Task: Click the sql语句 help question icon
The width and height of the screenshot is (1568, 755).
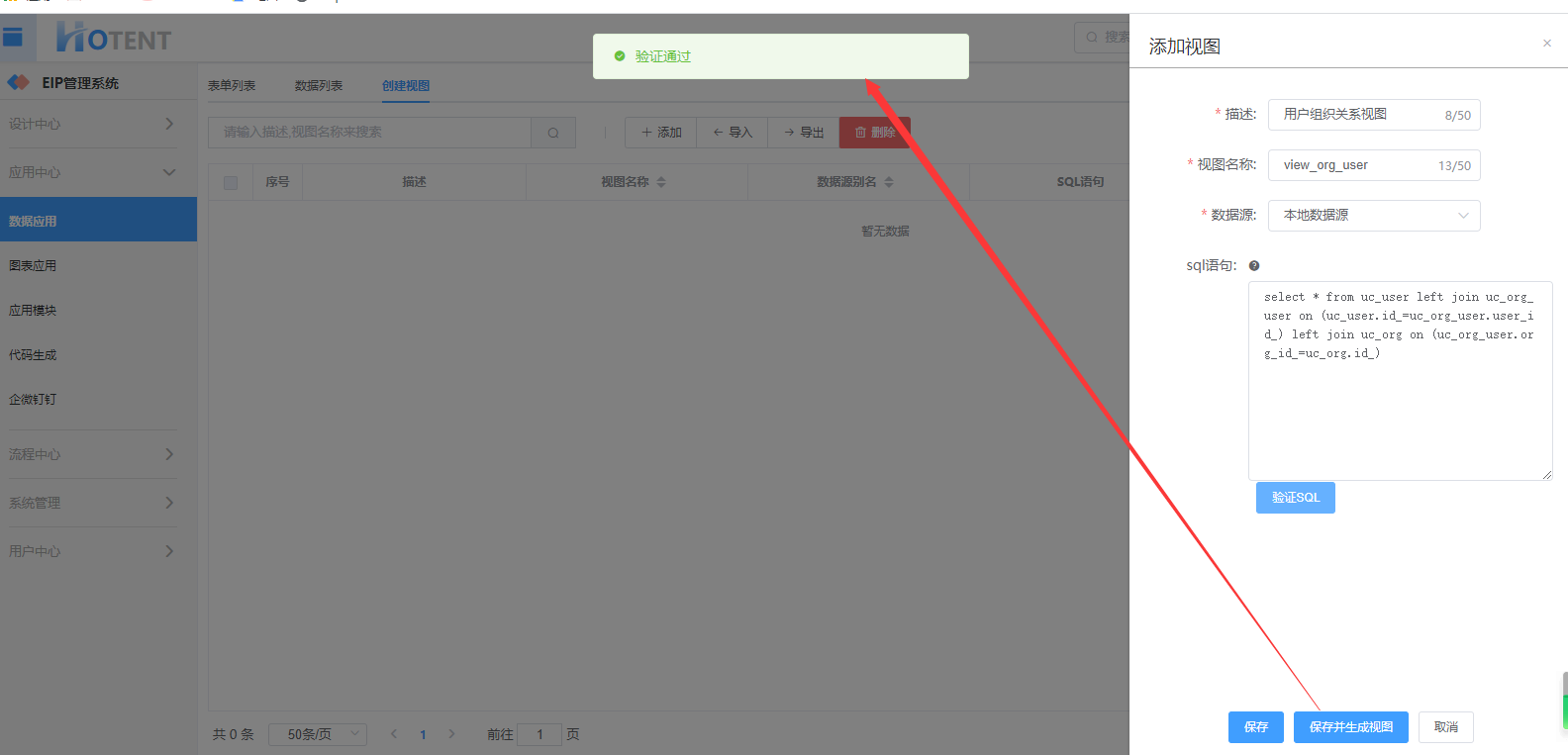Action: pos(1254,265)
